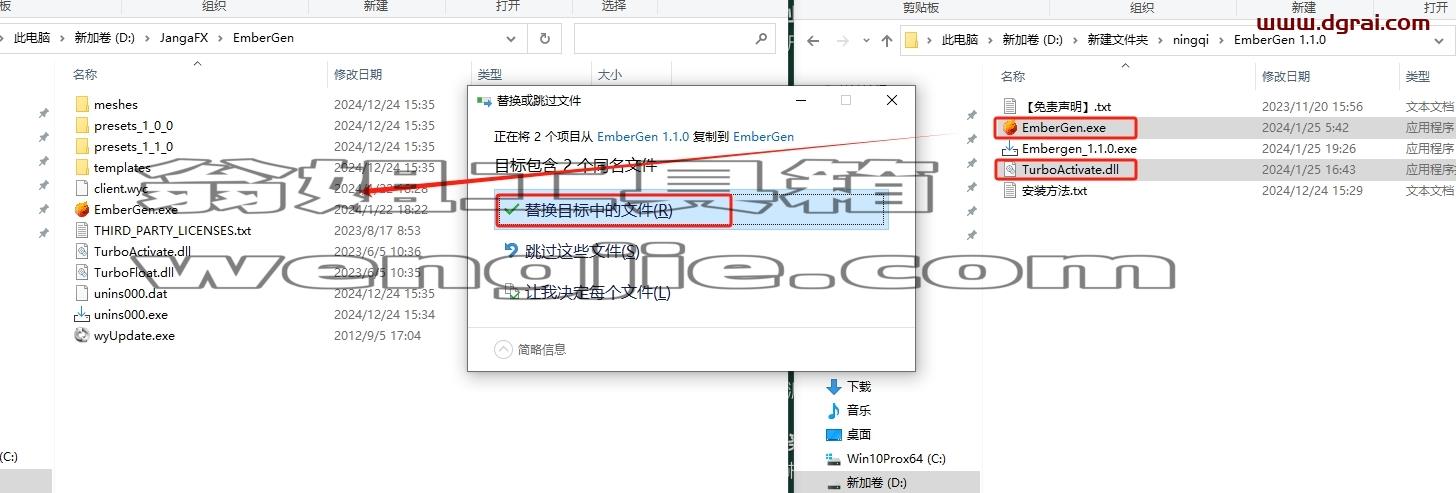
Task: Open 音乐 in the navigation pane
Action: 859,410
